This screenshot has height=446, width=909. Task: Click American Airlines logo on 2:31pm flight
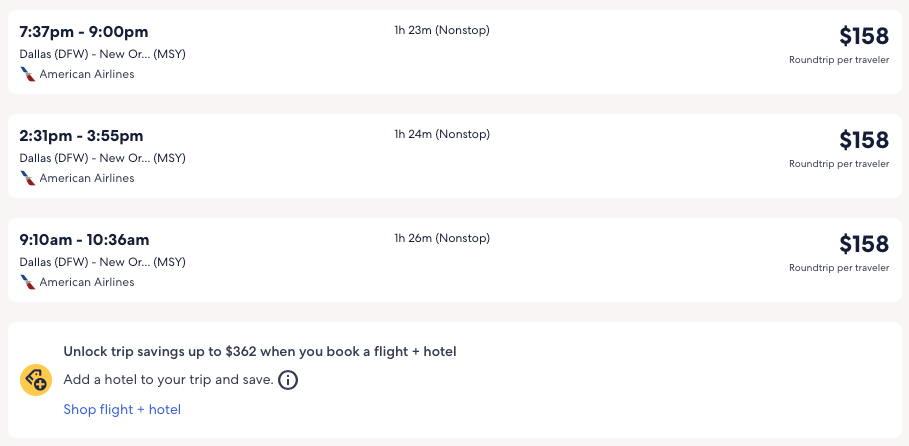click(28, 178)
